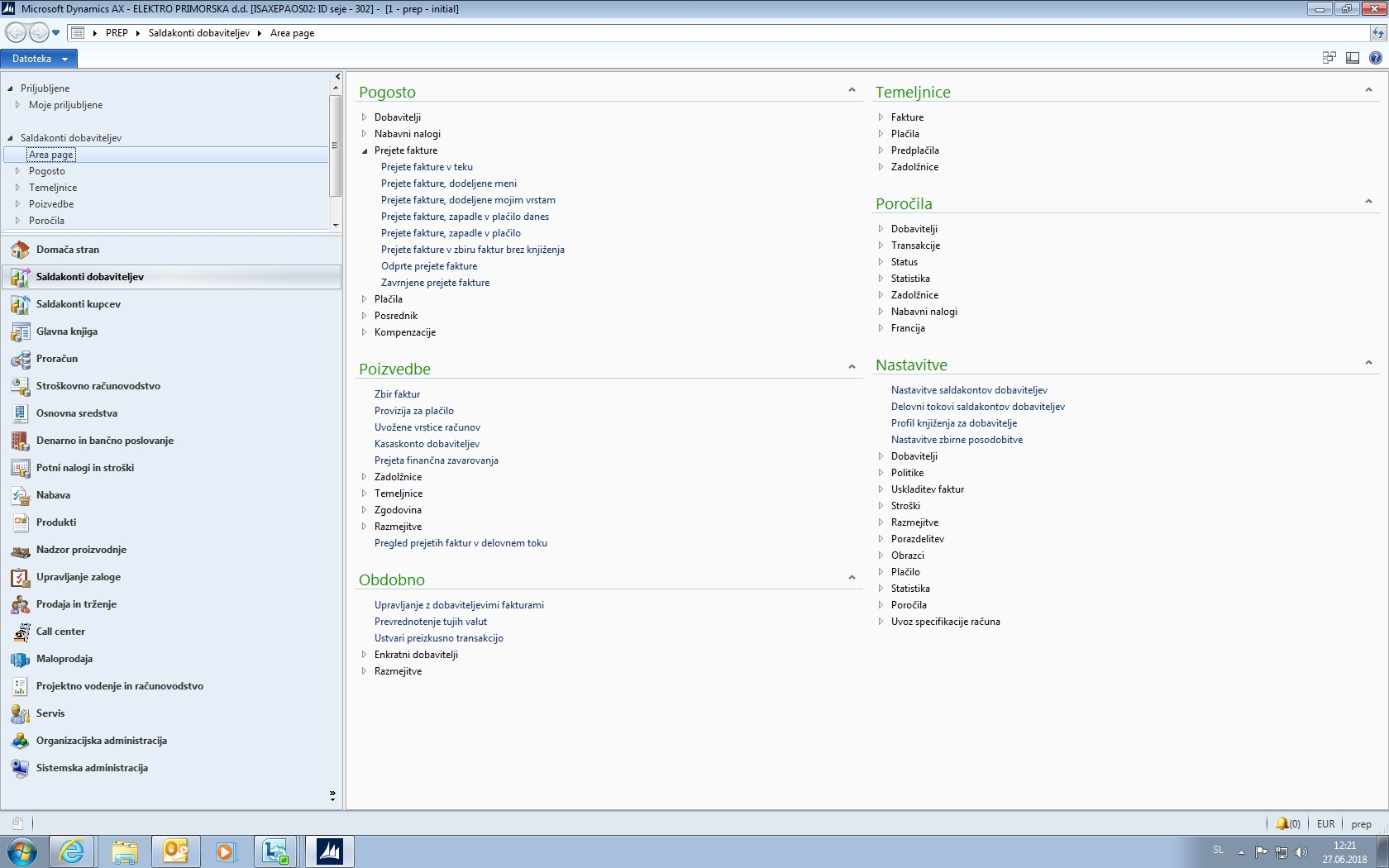
Task: Open Saldakonti kupcev module icon
Action: point(20,304)
